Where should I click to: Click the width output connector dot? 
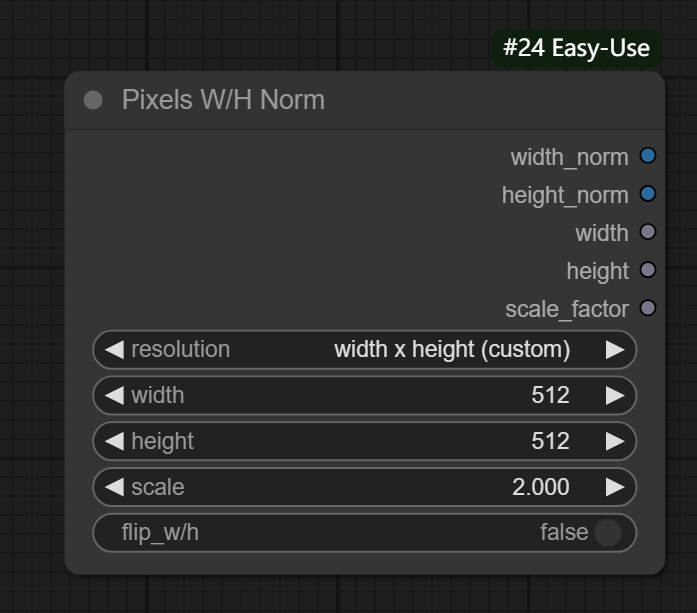click(648, 232)
